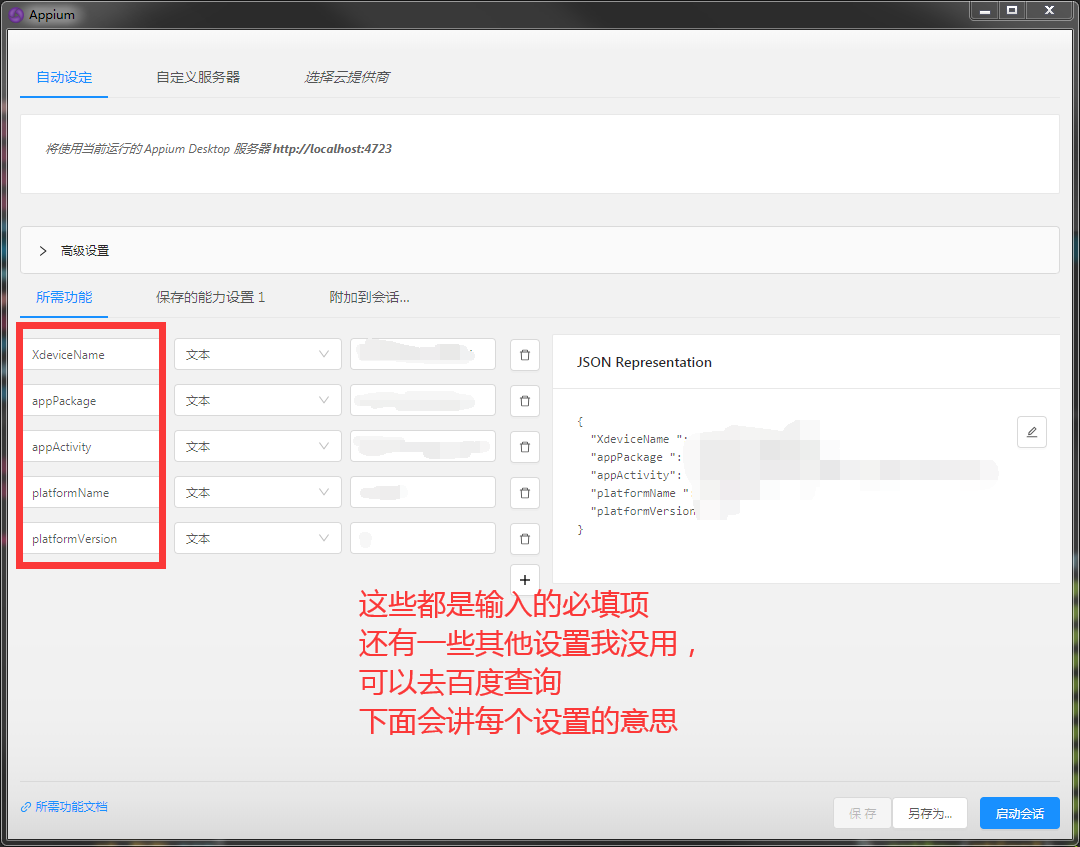Open the 所需功能文档 documentation link
Screen dimensions: 1080x847
(x=65, y=806)
